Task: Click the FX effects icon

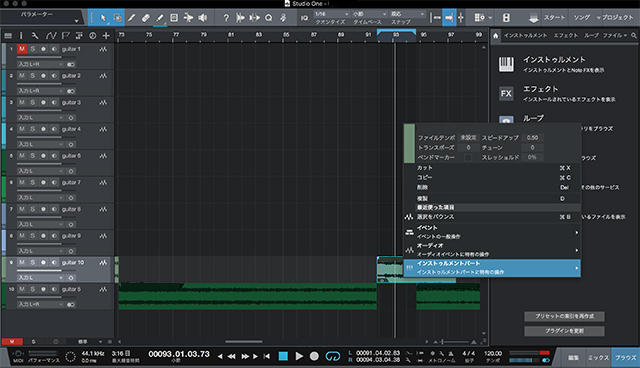Action: pyautogui.click(x=506, y=93)
